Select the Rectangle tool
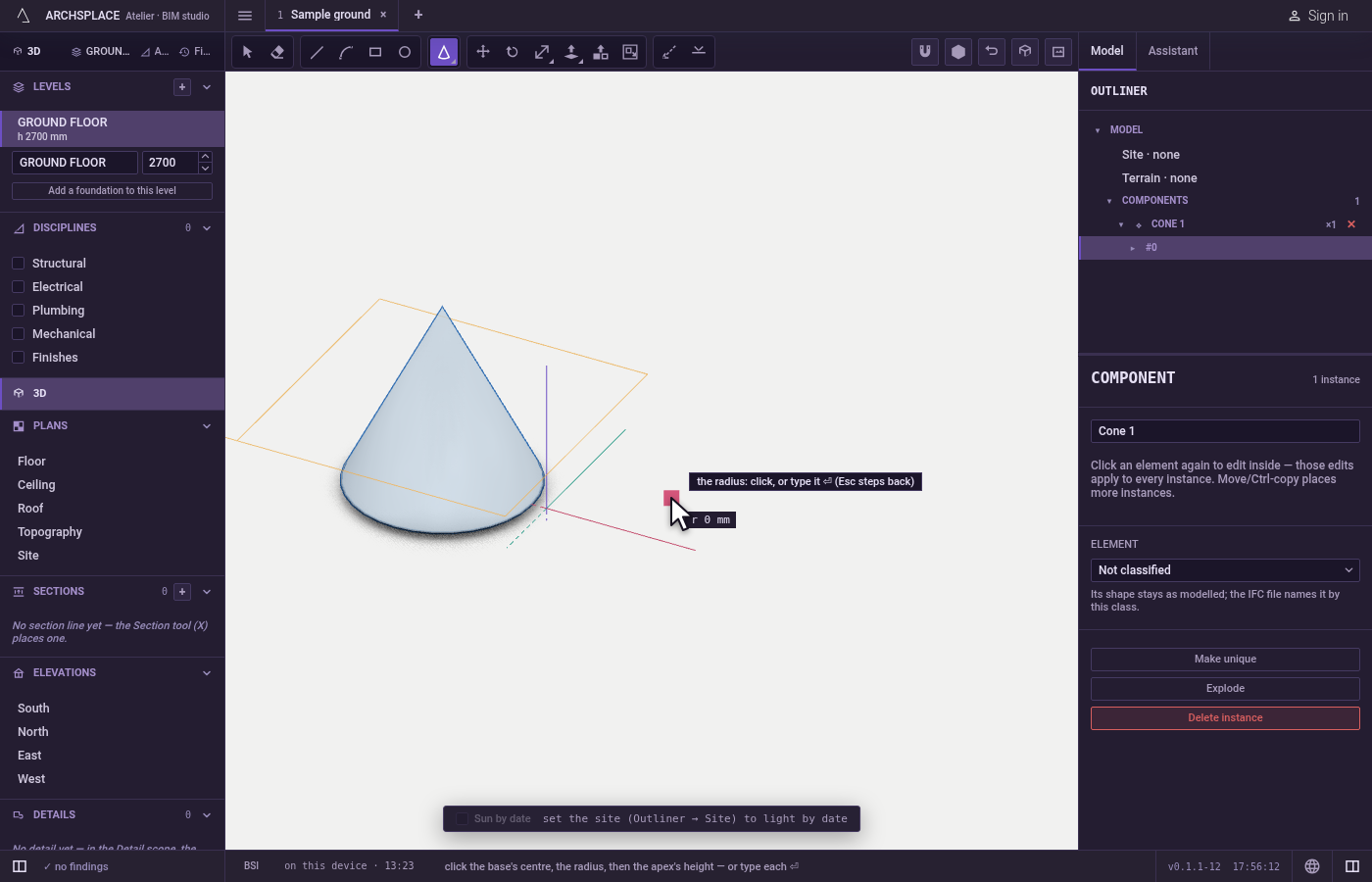Screen dimensions: 1372x882 point(375,52)
